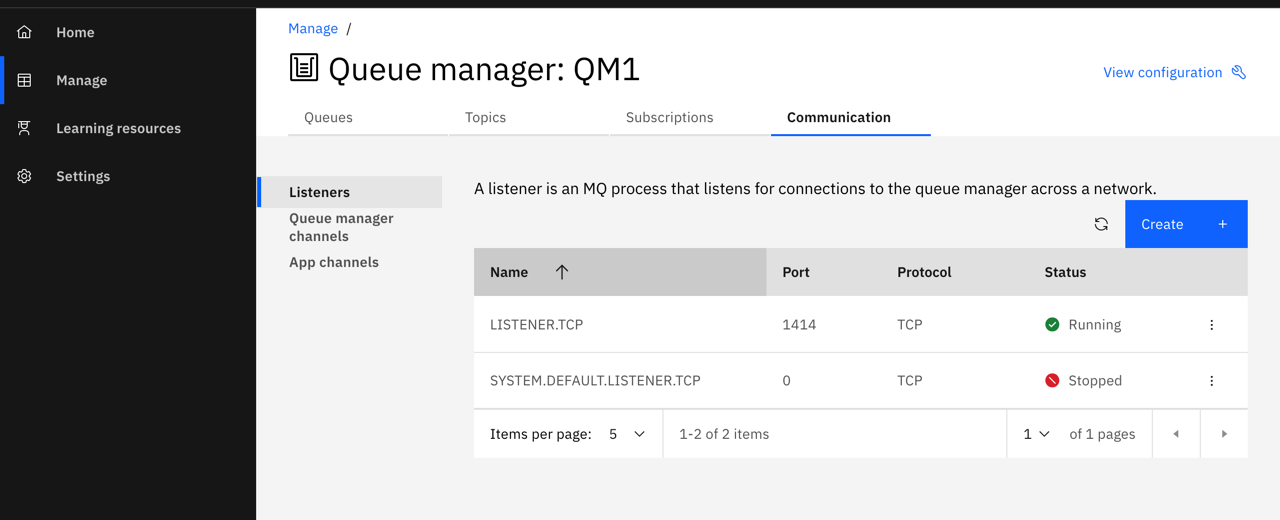Viewport: 1280px width, 520px height.
Task: Click the Manage breadcrumb link
Action: pyautogui.click(x=313, y=28)
